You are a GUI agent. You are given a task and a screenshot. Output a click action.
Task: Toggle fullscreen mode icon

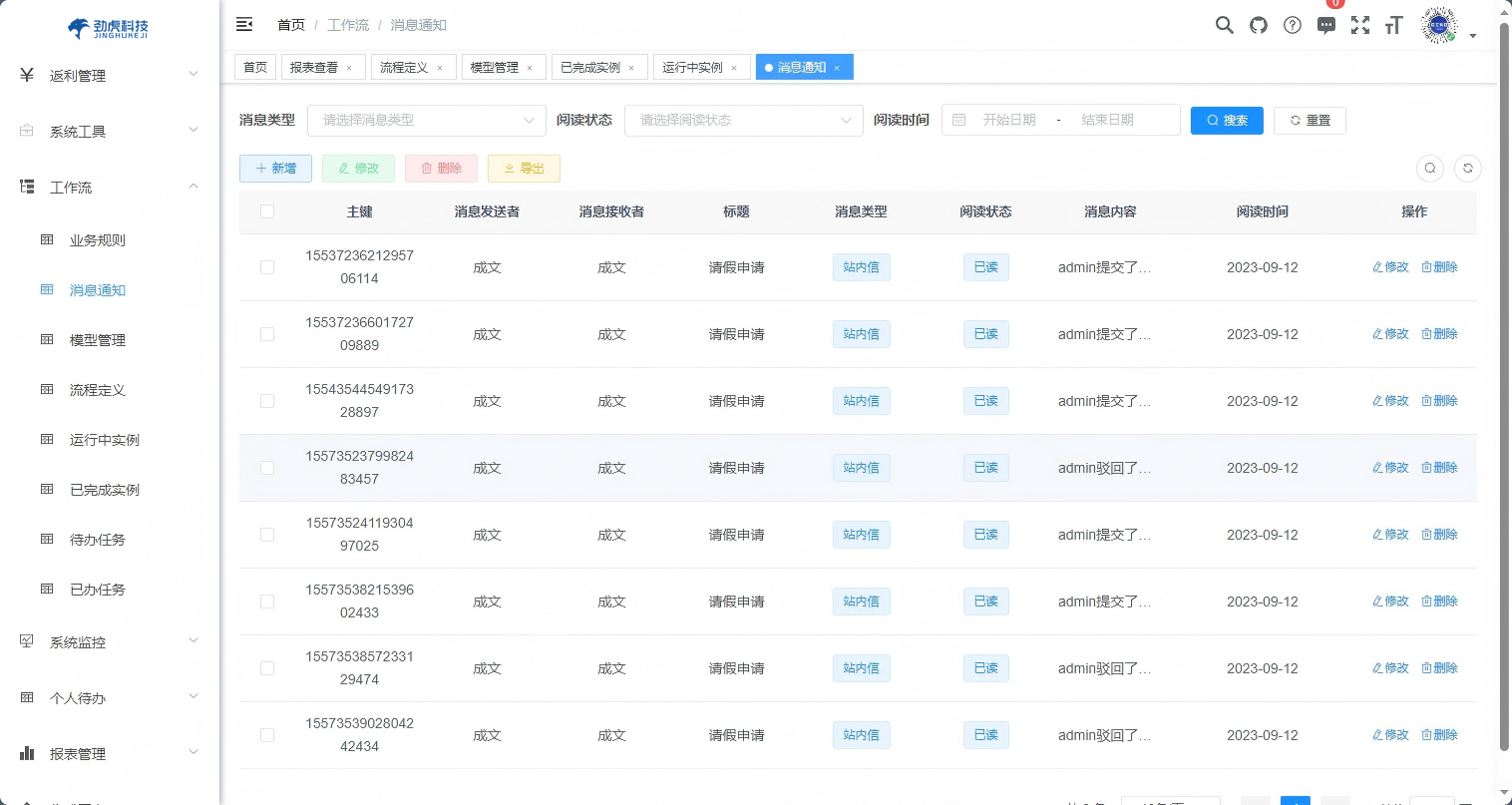click(x=1360, y=25)
